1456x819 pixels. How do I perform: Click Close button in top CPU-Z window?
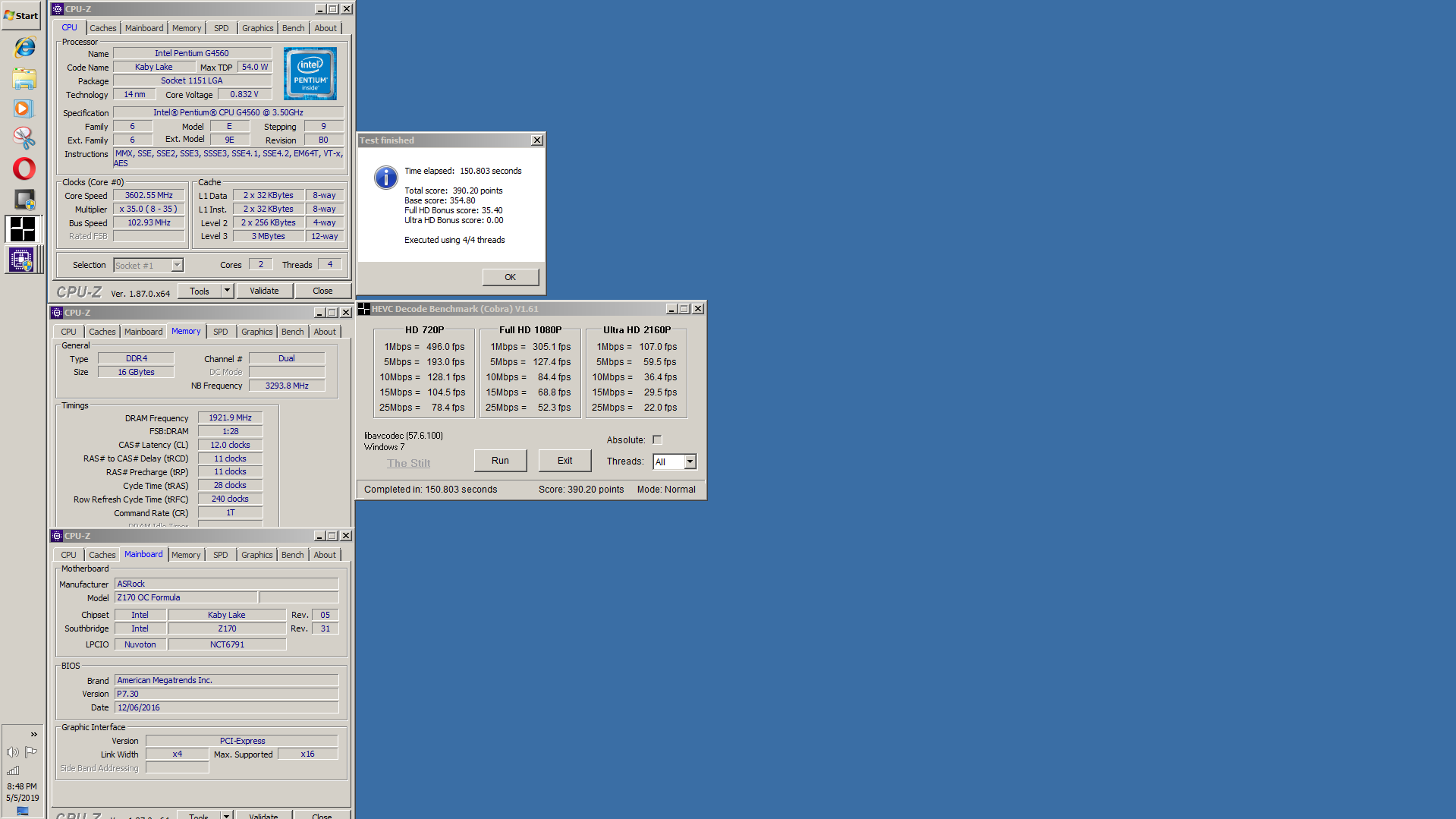[x=322, y=291]
